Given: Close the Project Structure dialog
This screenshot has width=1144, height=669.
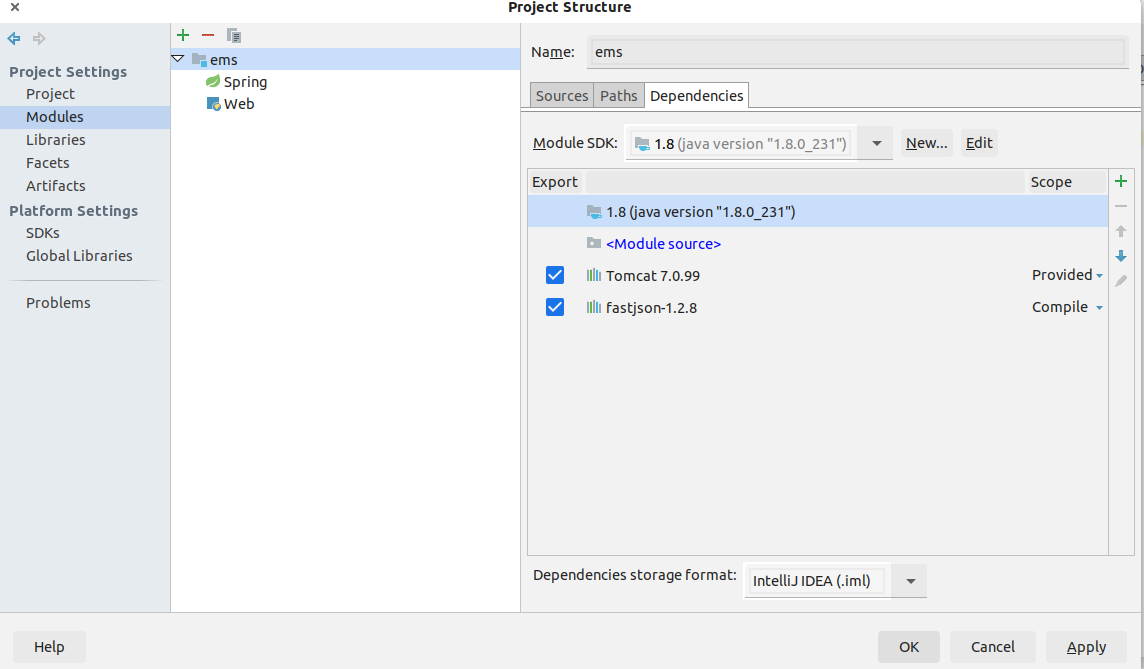Looking at the screenshot, I should 15,7.
